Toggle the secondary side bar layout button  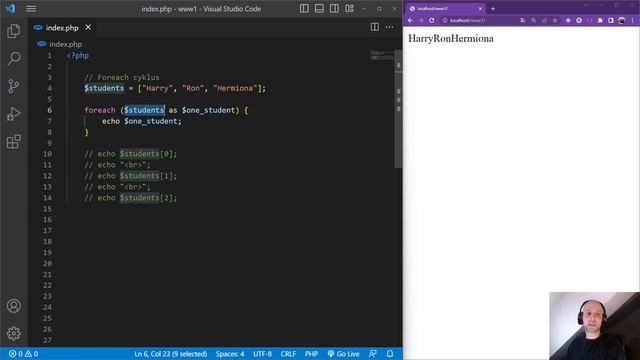pos(334,9)
